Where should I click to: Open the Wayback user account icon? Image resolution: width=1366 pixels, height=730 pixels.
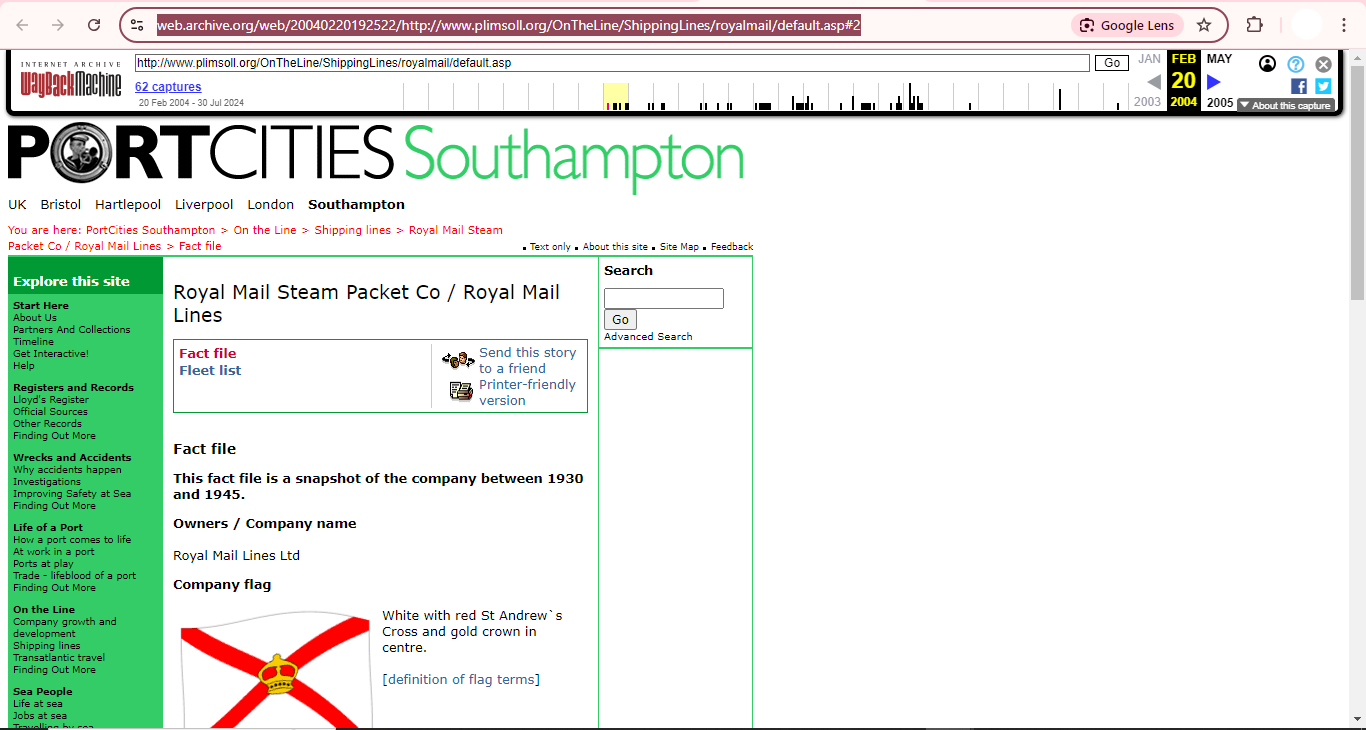pyautogui.click(x=1267, y=64)
